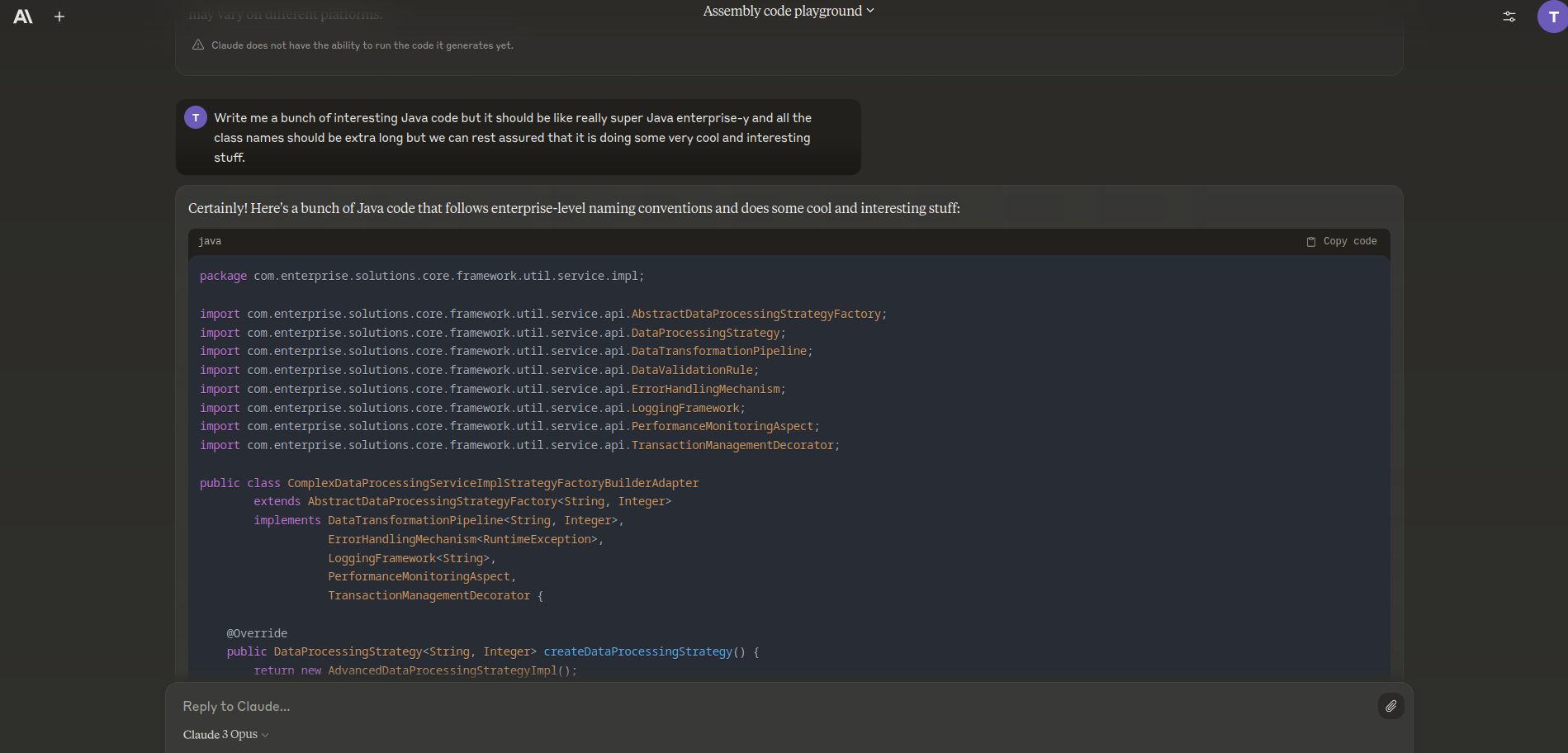Click the createDataProcessingStrategy method name
This screenshot has width=1568, height=753.
click(x=637, y=651)
